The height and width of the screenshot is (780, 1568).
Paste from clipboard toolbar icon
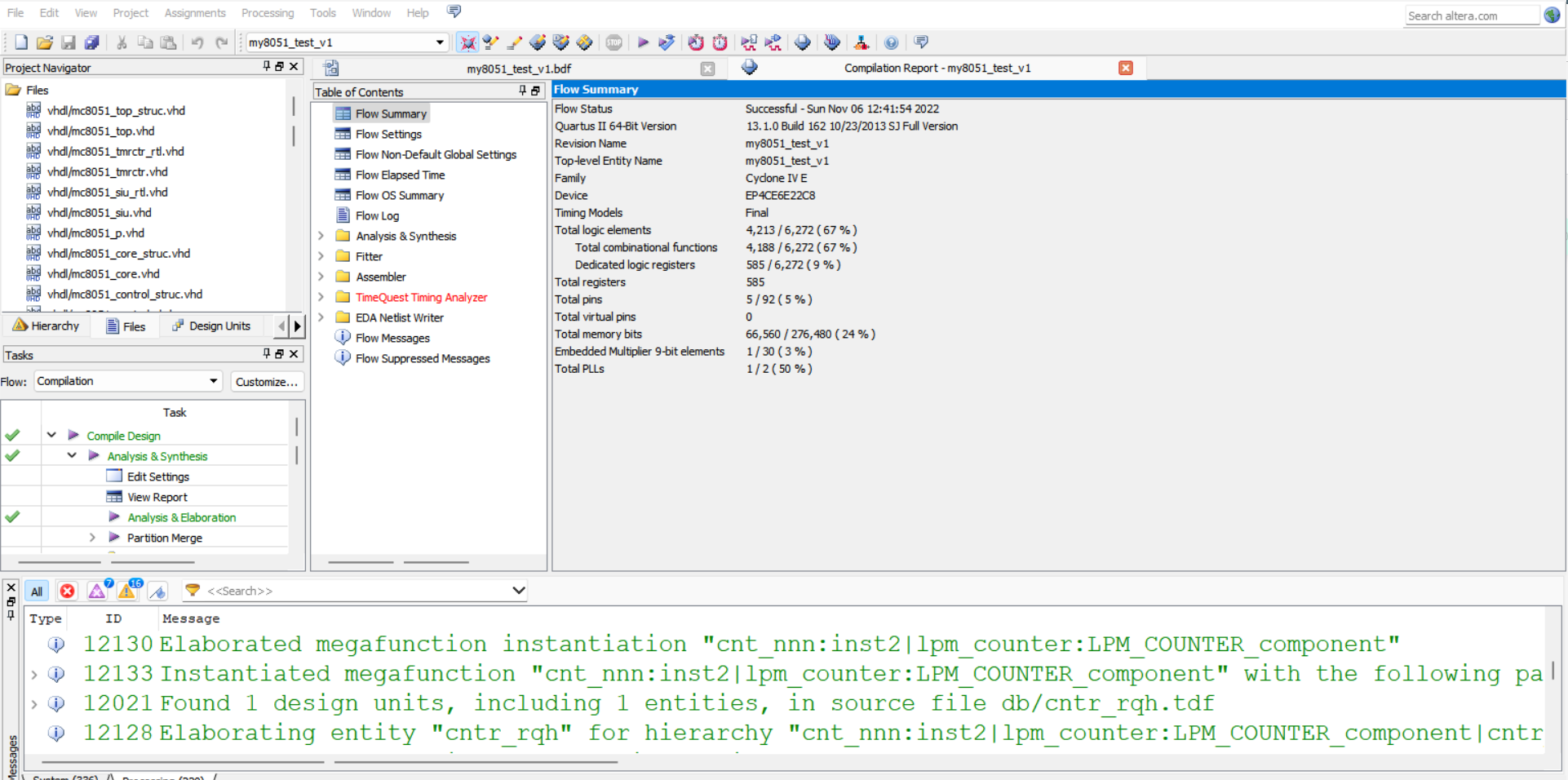(x=168, y=42)
